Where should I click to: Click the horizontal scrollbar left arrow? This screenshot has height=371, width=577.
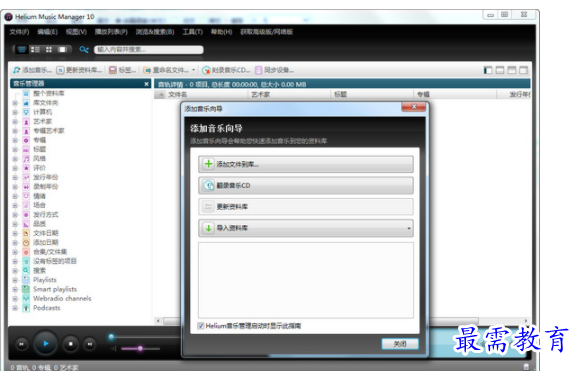[158, 321]
